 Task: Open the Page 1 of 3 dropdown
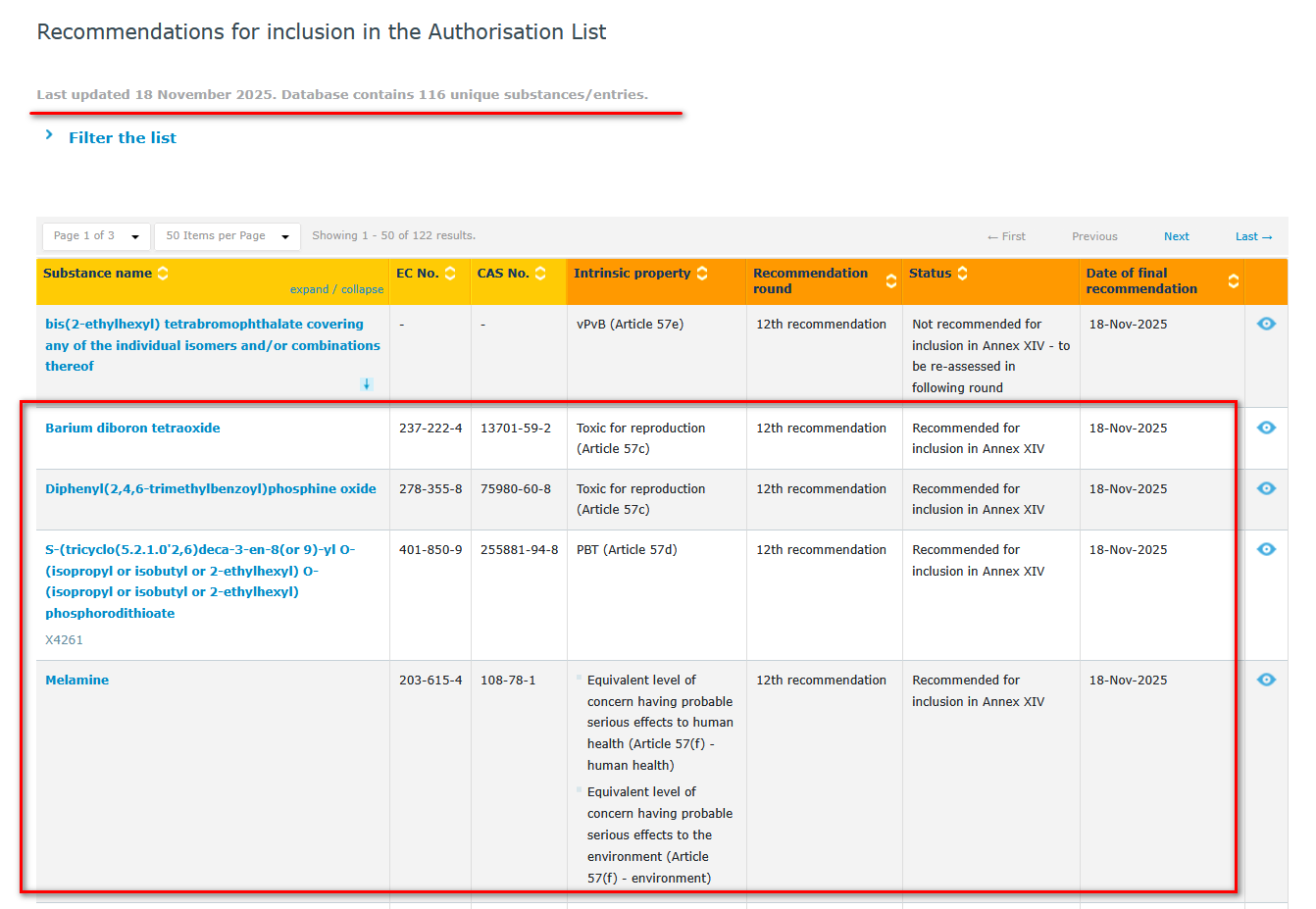click(96, 236)
